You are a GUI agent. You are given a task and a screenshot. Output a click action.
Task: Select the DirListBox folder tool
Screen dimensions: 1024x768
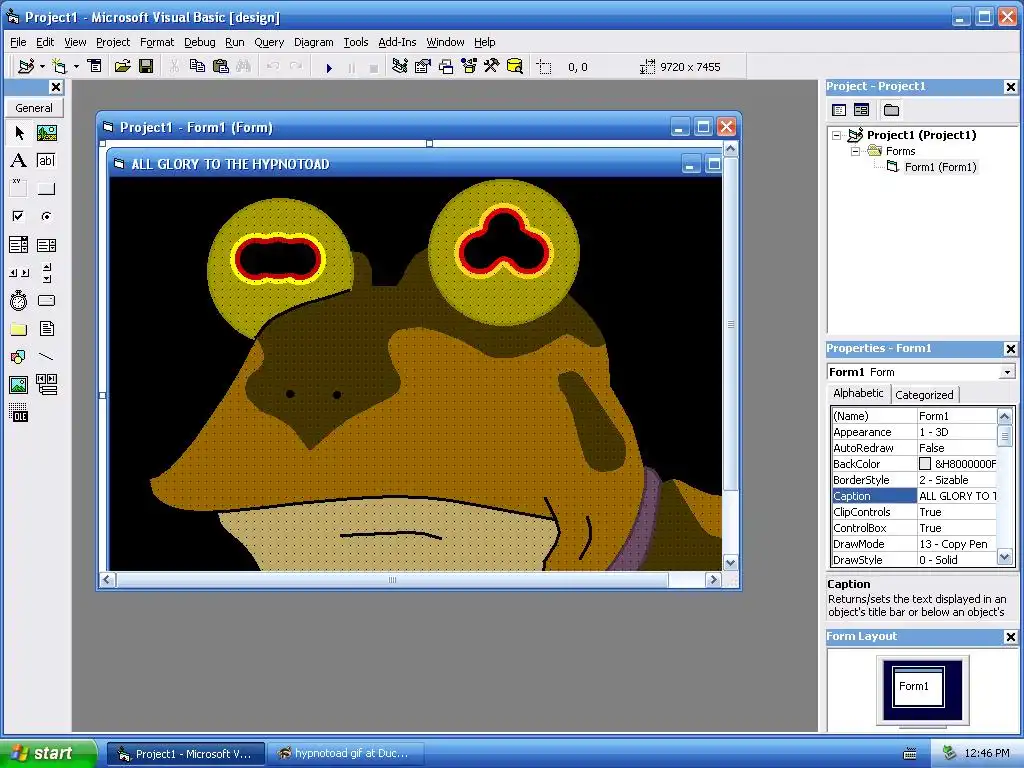19,328
